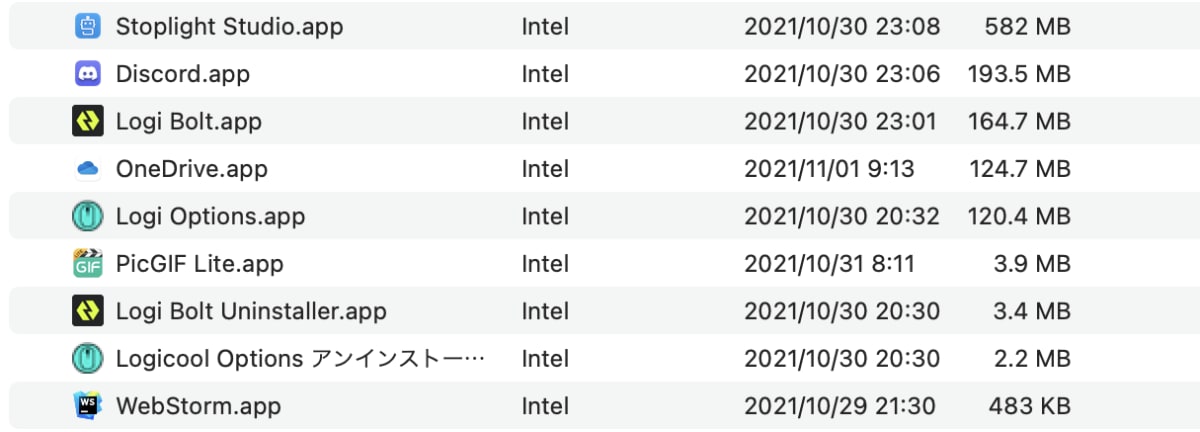Viewport: 1200px width, 432px height.
Task: Select the Logi Bolt.app icon
Action: click(88, 122)
